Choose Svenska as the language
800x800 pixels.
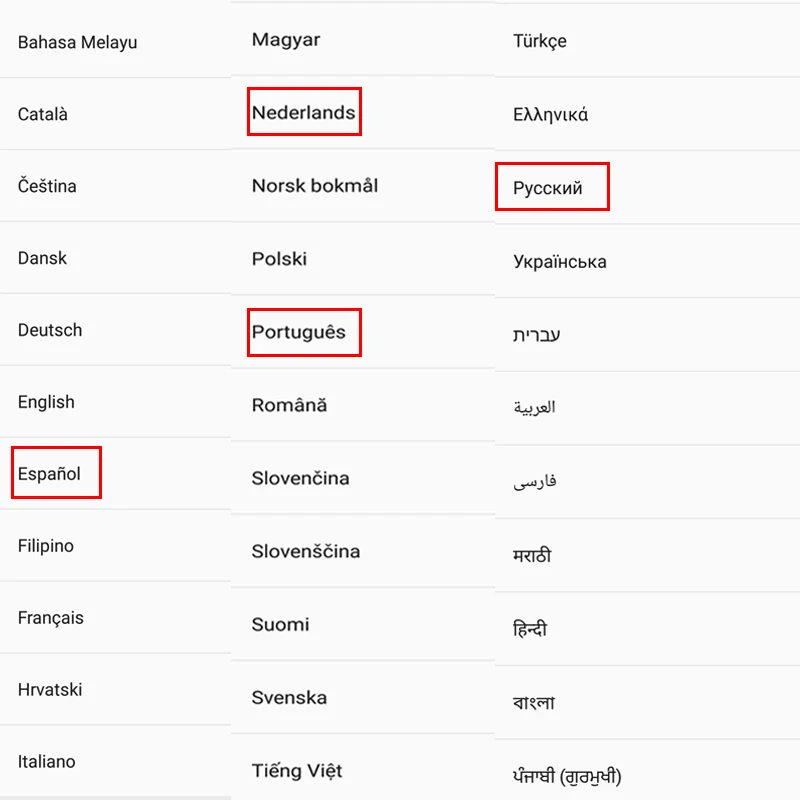(289, 698)
